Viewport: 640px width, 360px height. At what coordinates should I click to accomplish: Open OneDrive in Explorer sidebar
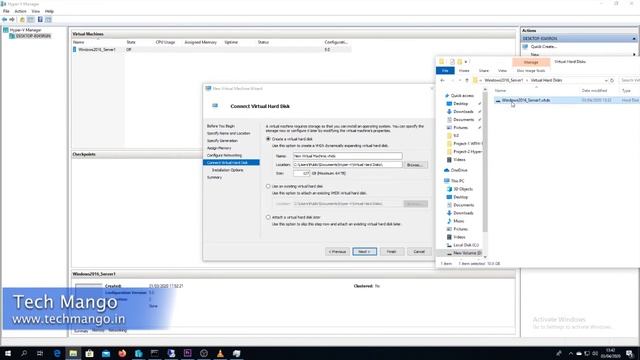pos(459,170)
